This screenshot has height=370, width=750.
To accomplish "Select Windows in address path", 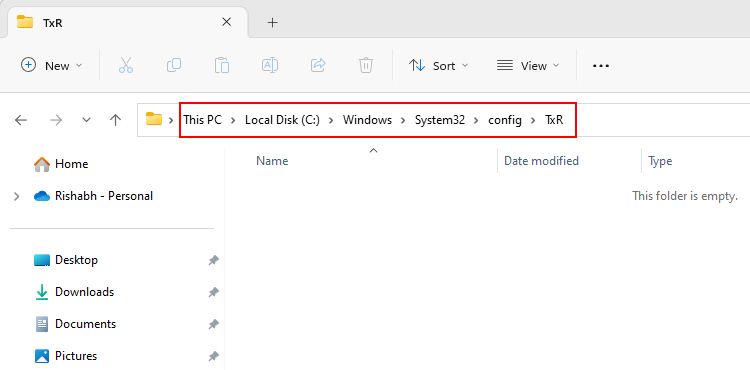I will click(367, 120).
